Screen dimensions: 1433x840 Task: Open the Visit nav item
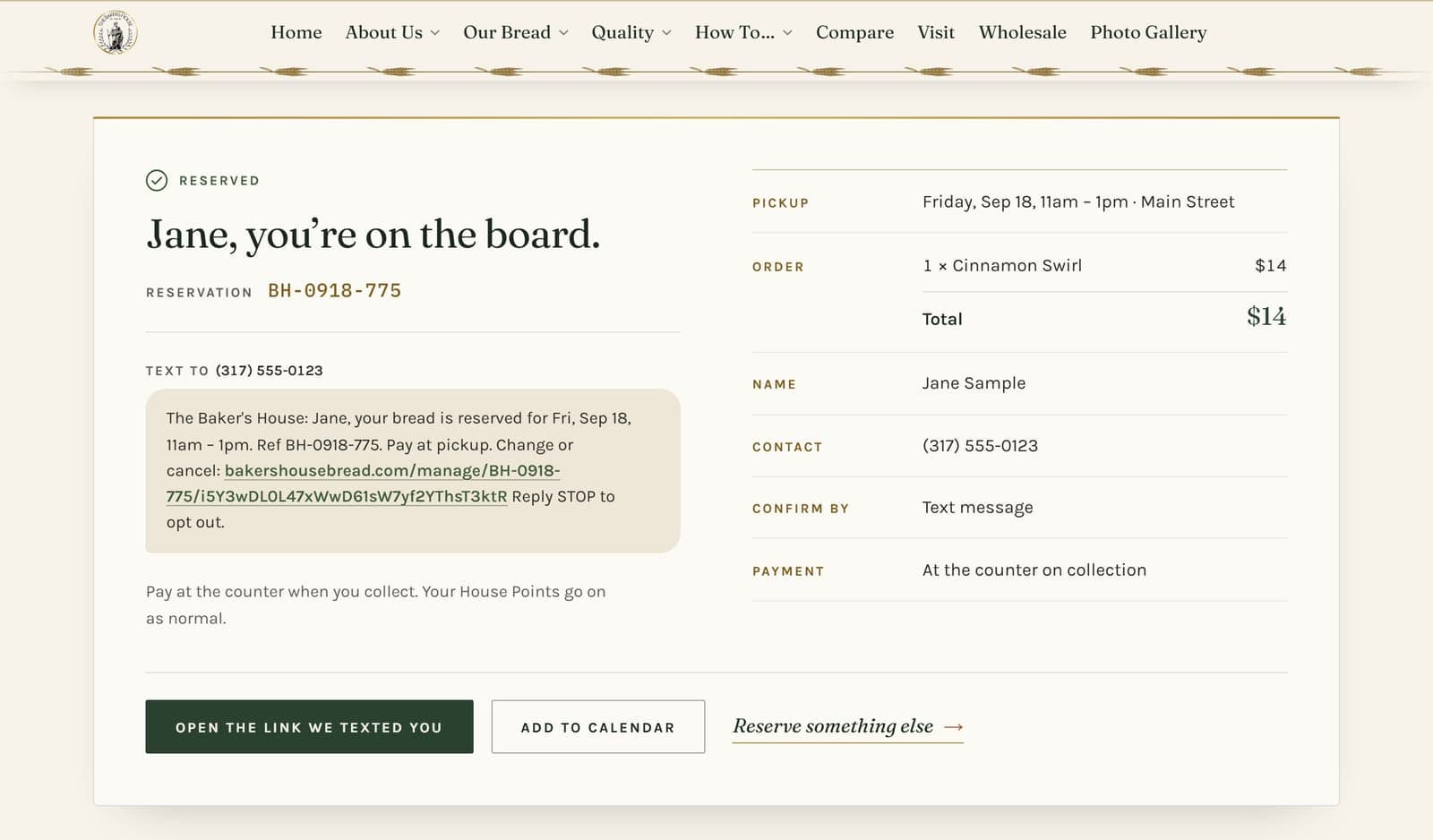(x=936, y=32)
